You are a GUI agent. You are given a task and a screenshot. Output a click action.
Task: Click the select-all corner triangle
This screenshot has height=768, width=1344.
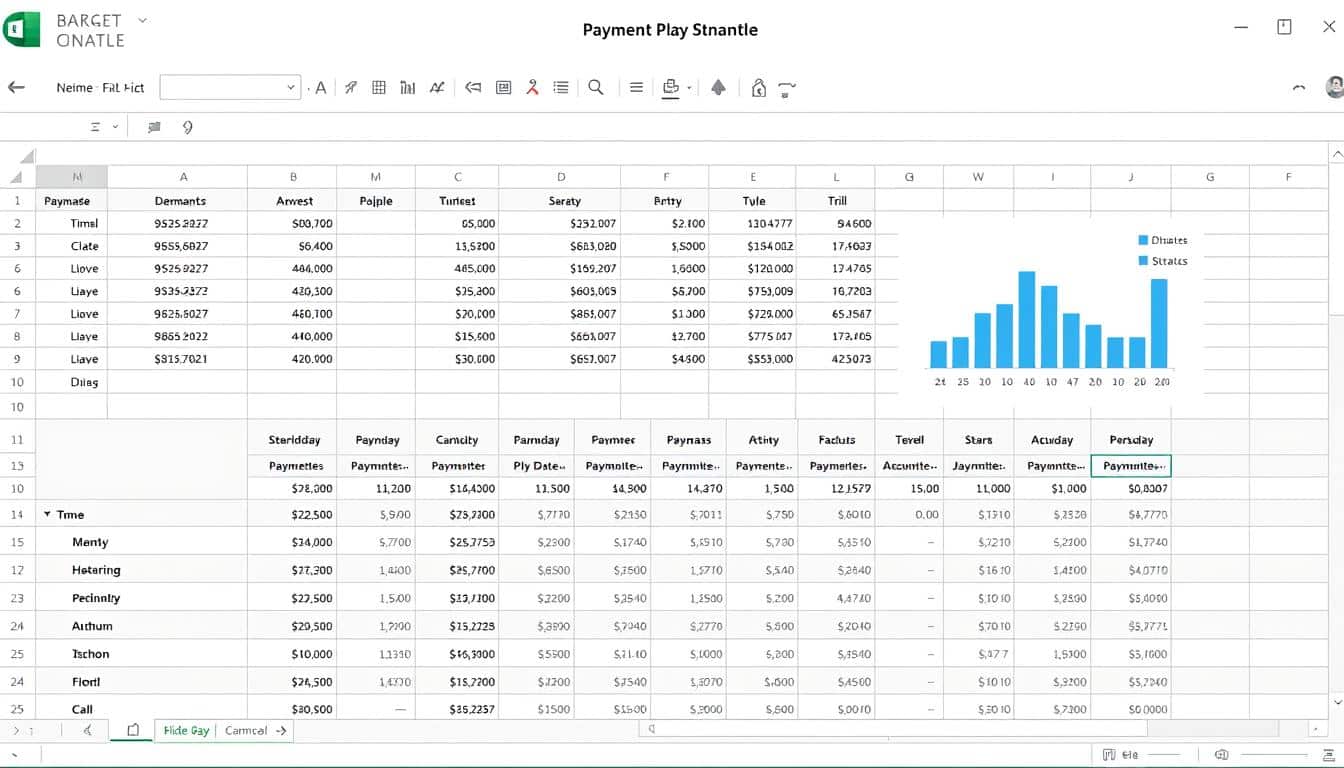(17, 177)
